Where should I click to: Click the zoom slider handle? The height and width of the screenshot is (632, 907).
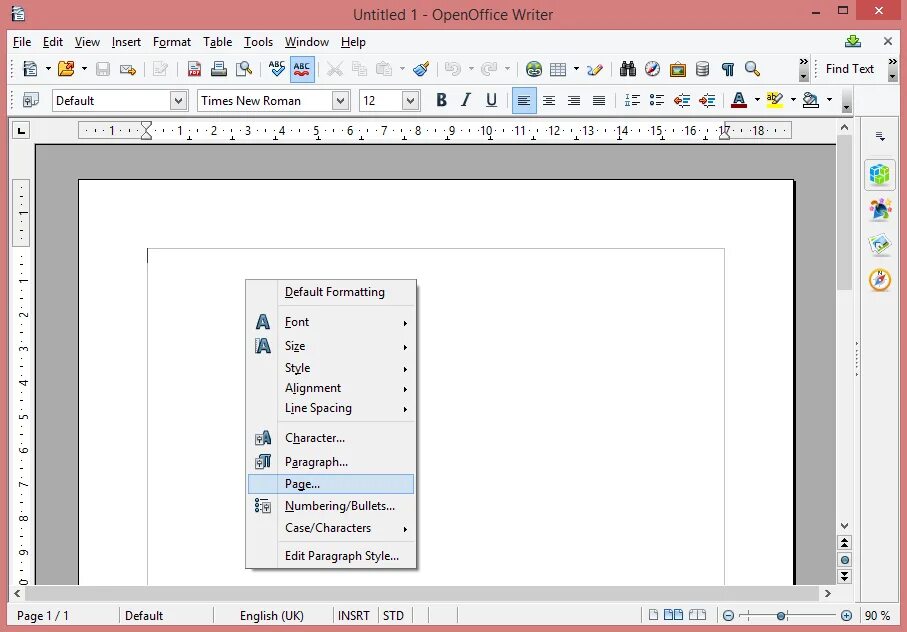tap(781, 616)
